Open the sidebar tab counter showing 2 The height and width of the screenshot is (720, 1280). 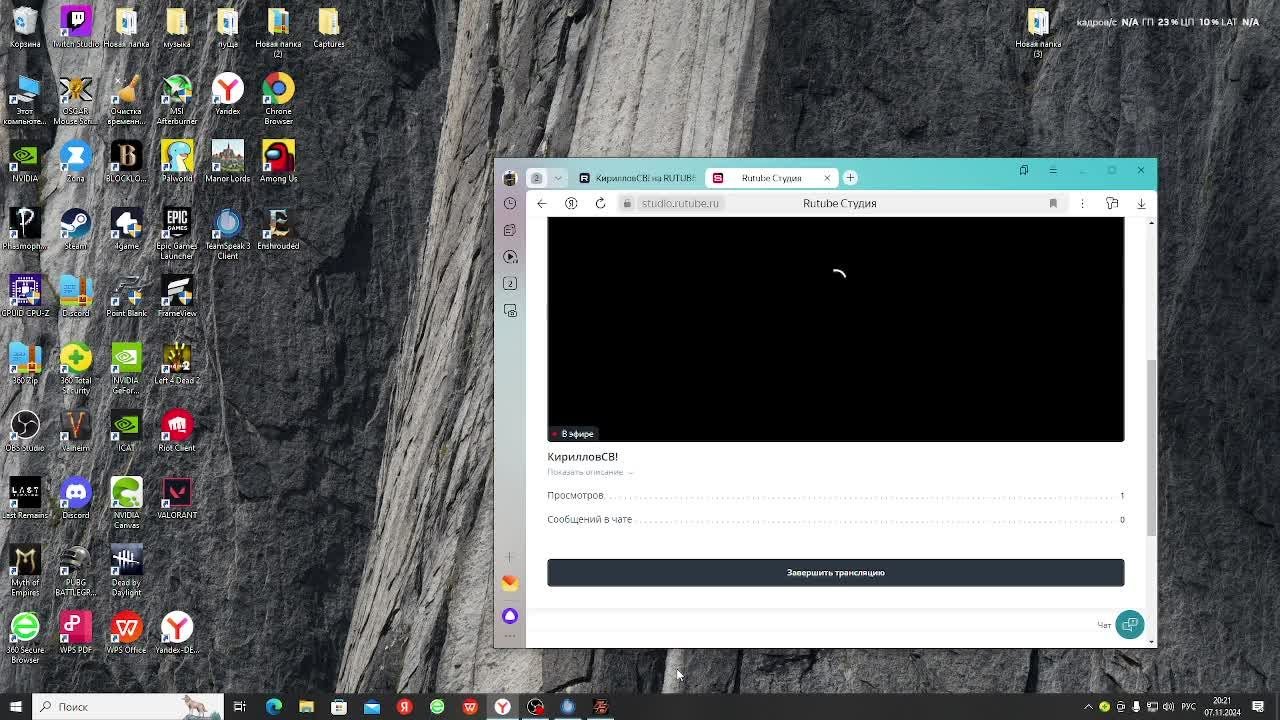[510, 284]
